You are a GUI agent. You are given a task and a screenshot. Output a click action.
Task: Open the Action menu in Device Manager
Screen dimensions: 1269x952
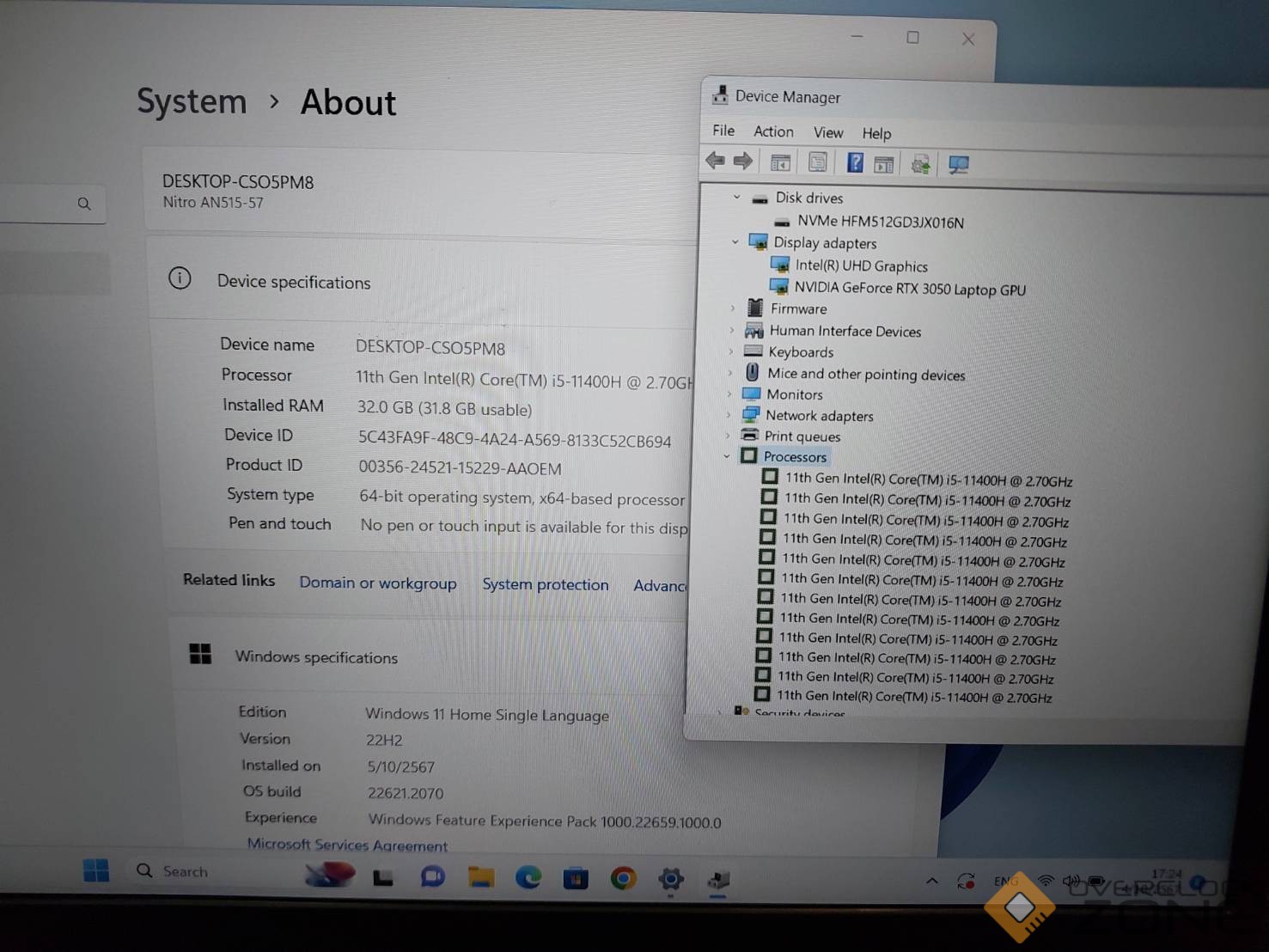click(x=772, y=131)
